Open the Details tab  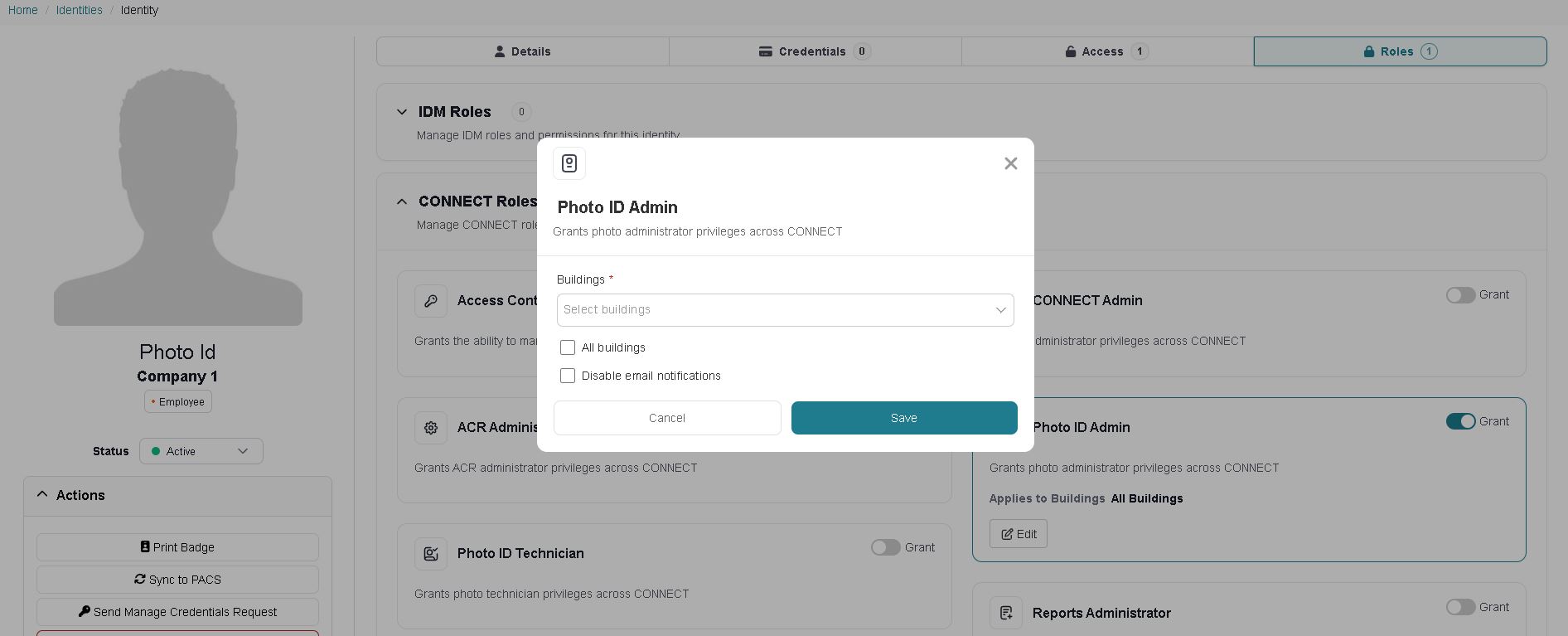pos(523,51)
